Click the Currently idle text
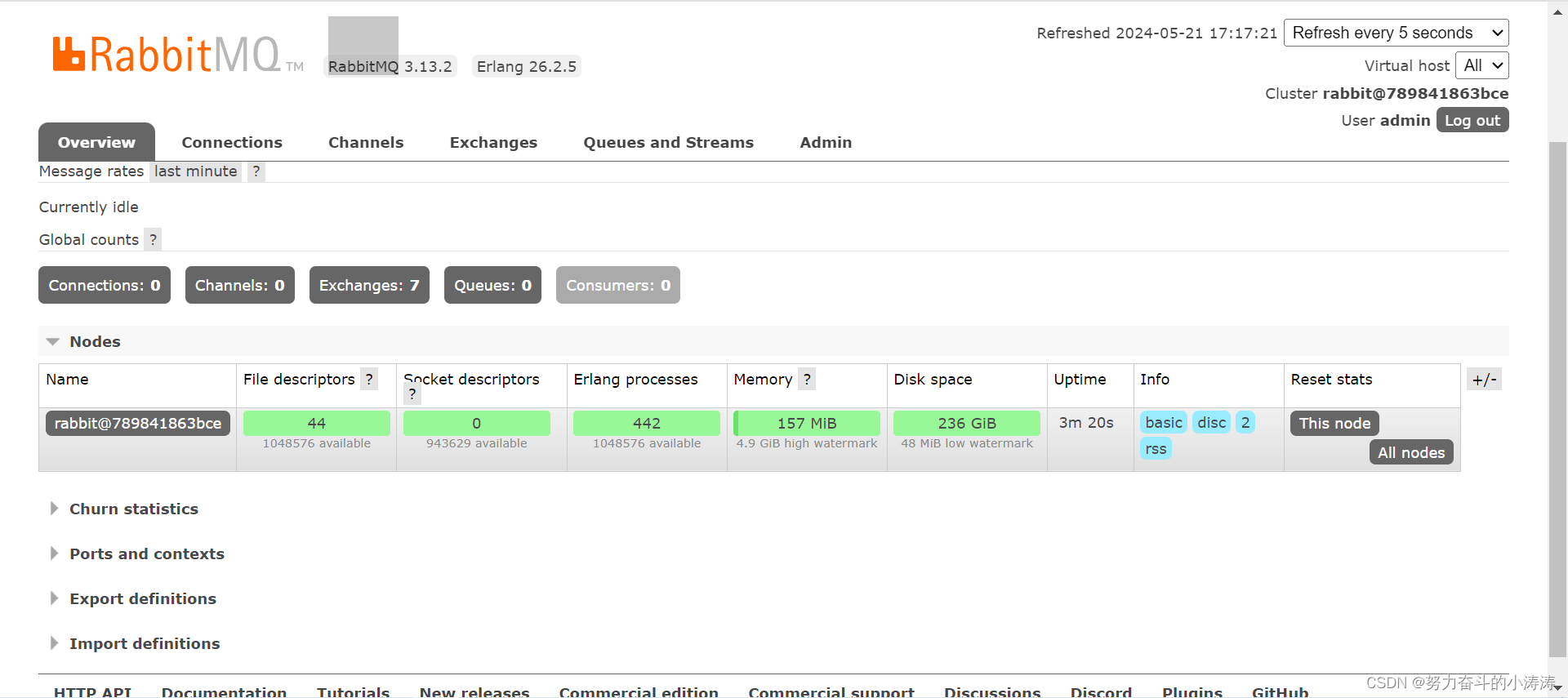1568x698 pixels. pyautogui.click(x=89, y=207)
